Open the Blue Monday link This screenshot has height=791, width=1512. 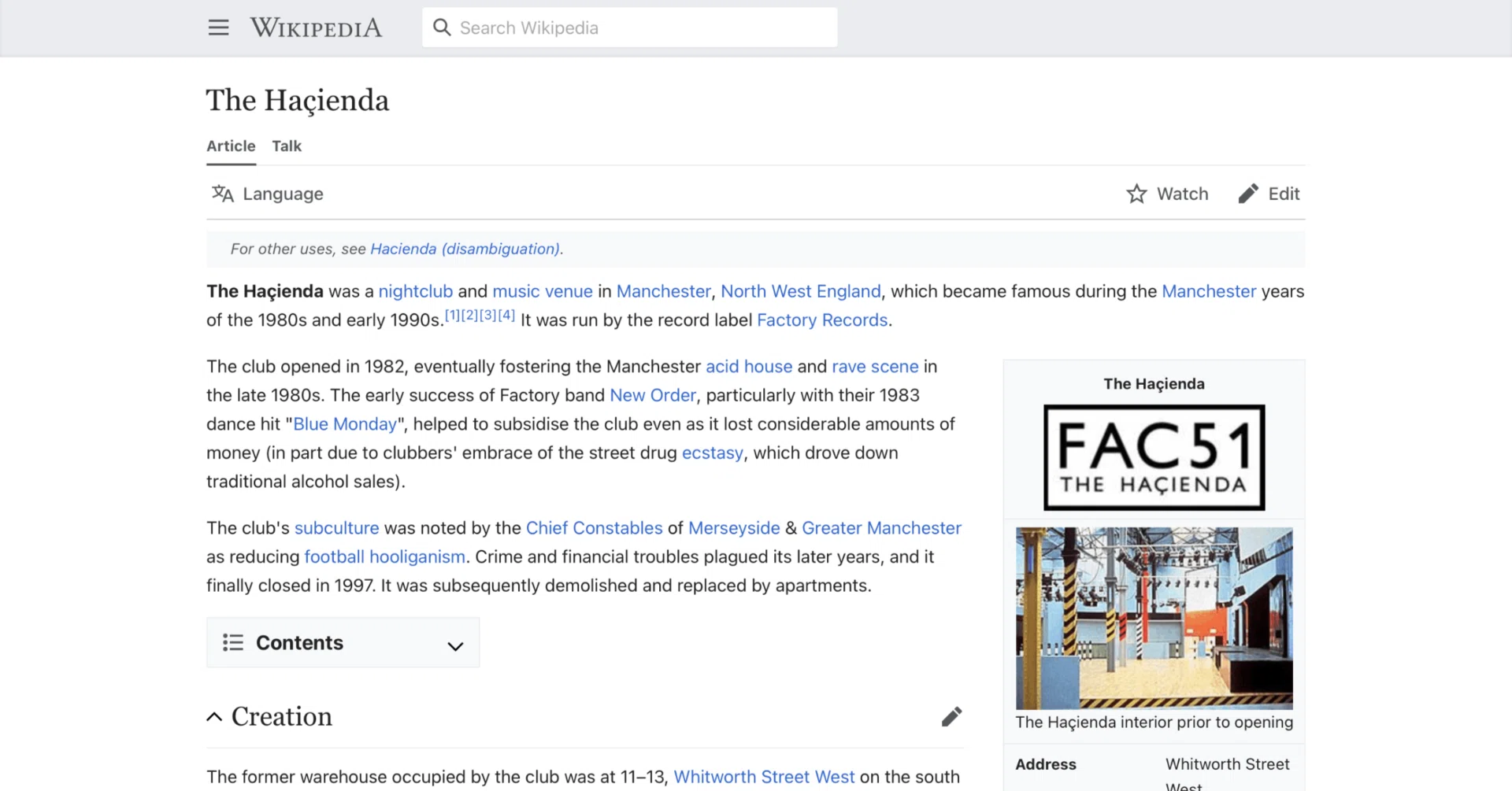pyautogui.click(x=345, y=423)
